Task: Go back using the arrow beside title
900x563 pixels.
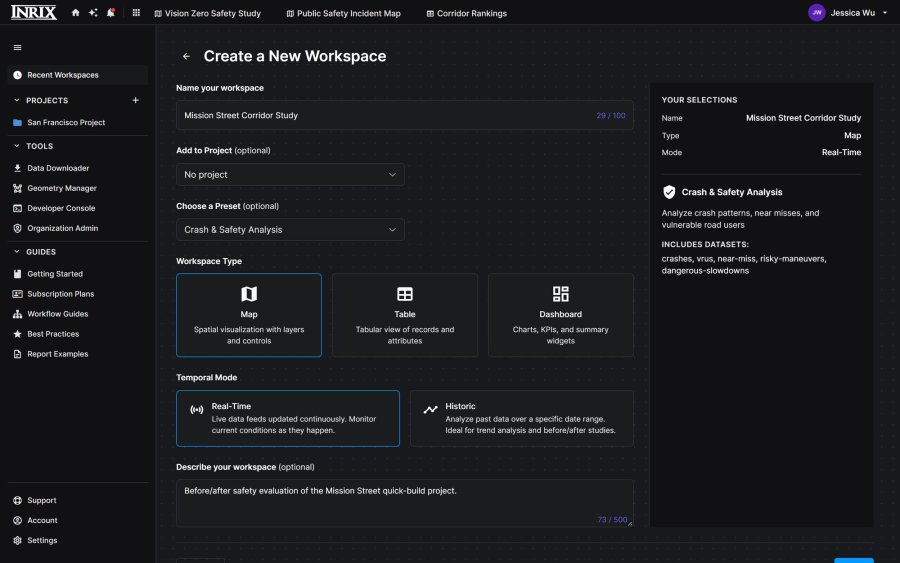Action: pos(186,56)
